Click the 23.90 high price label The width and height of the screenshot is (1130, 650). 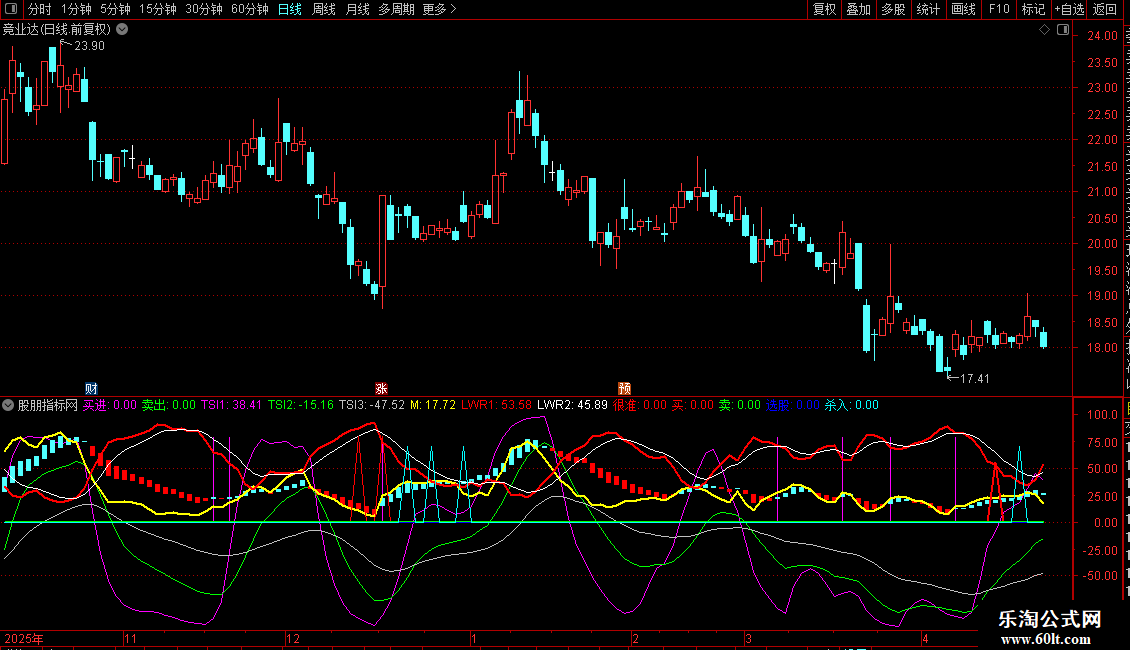pyautogui.click(x=89, y=46)
